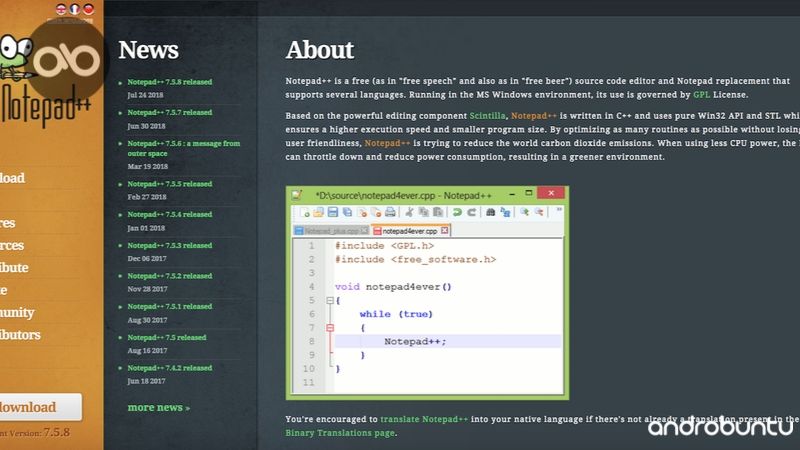Open Notepad++ 7.5.8 released news link
Image resolution: width=800 pixels, height=450 pixels.
[169, 82]
